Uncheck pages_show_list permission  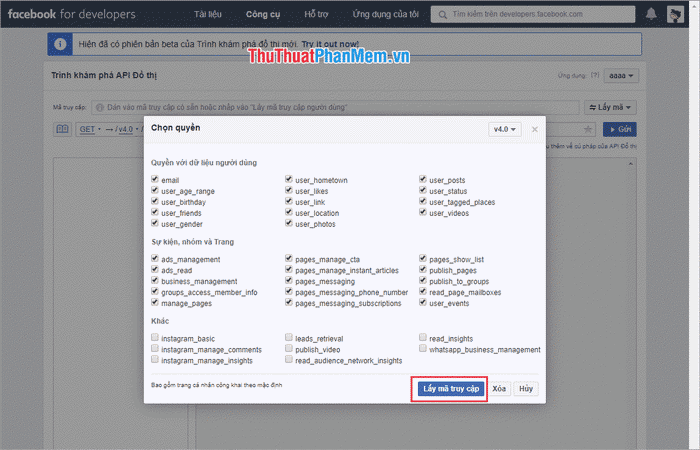point(423,258)
